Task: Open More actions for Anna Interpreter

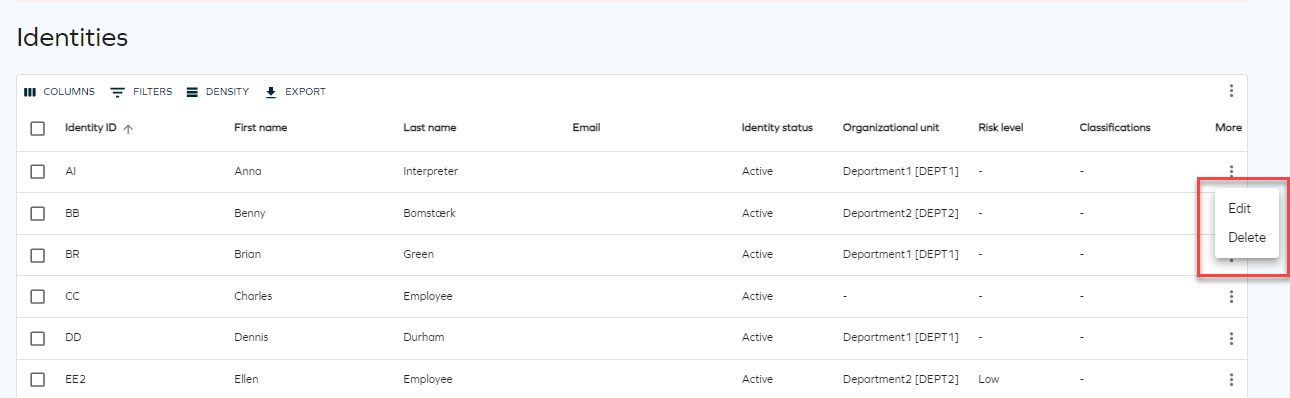Action: point(1231,171)
